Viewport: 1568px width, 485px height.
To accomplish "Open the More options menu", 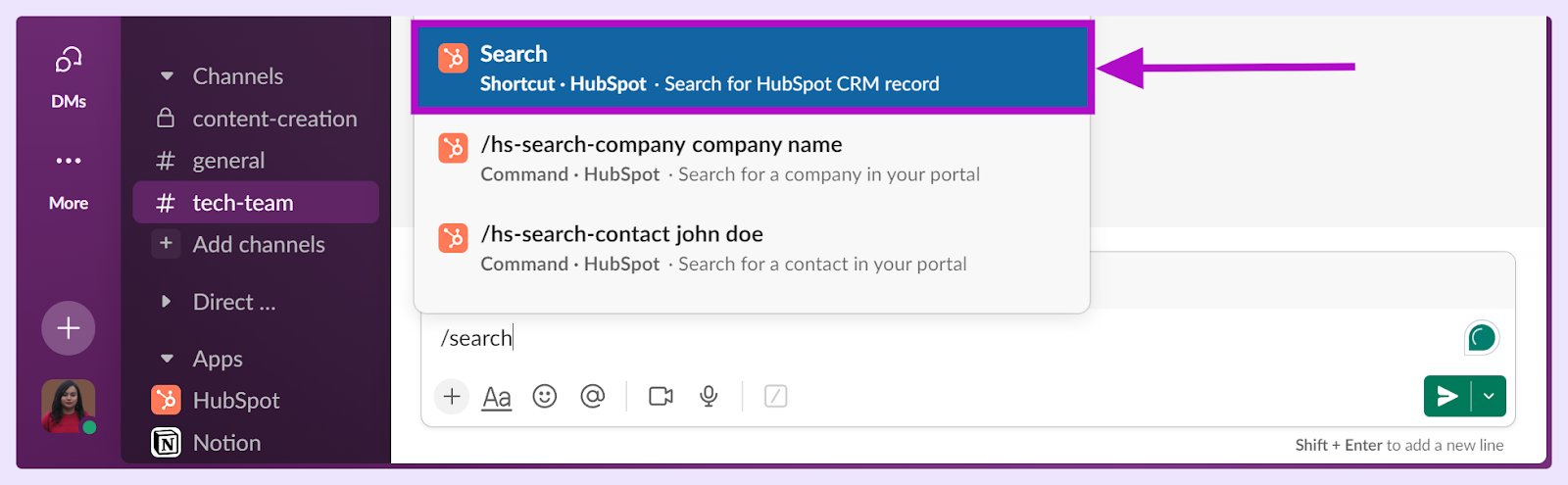I will [x=69, y=179].
